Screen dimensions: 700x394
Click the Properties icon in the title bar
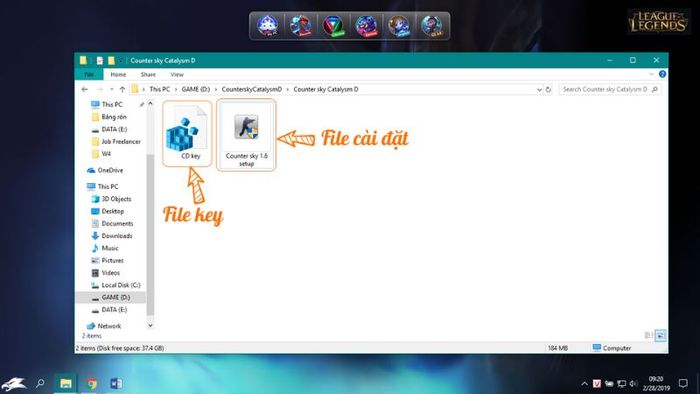100,60
